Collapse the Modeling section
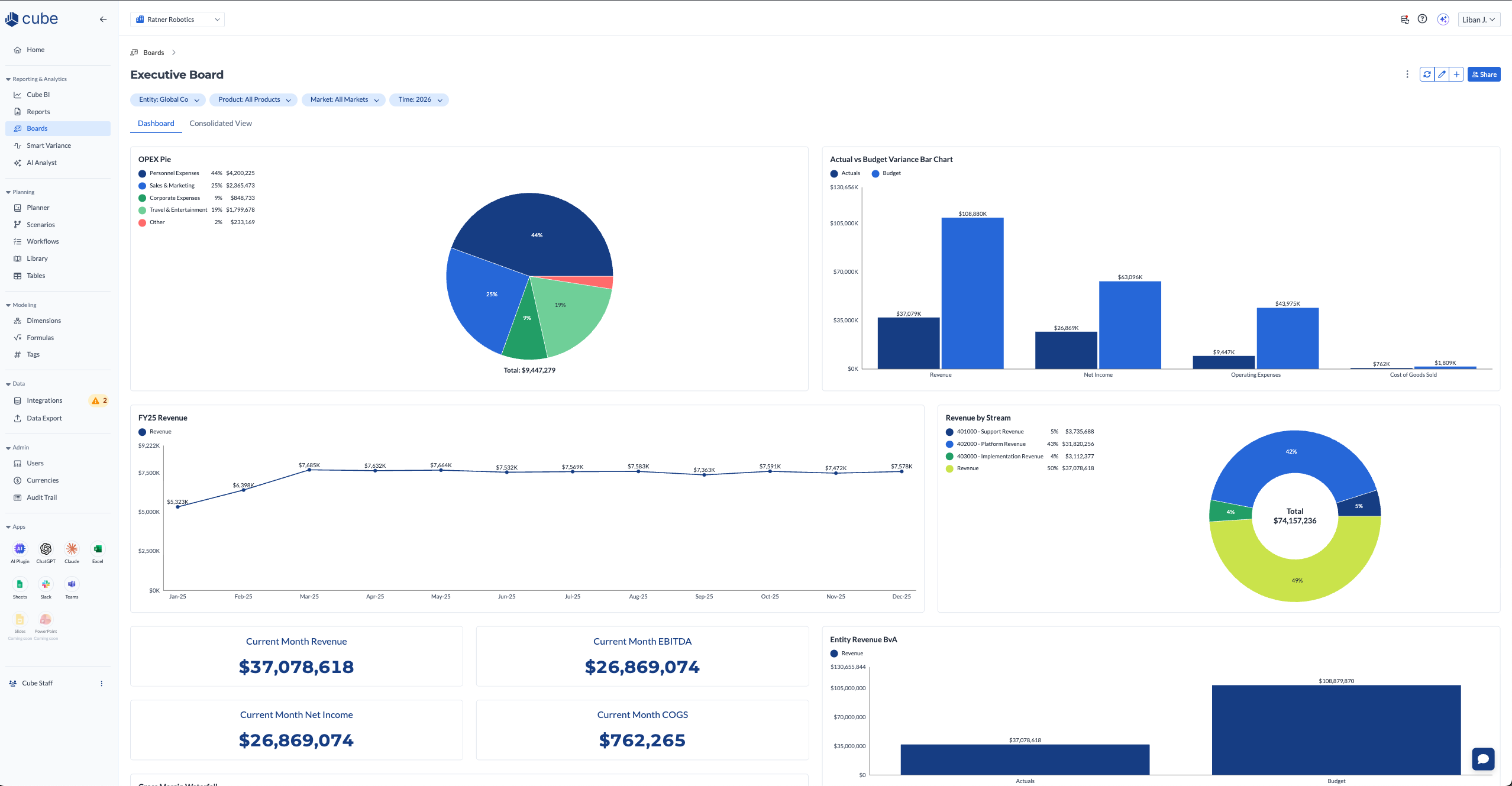 coord(21,305)
